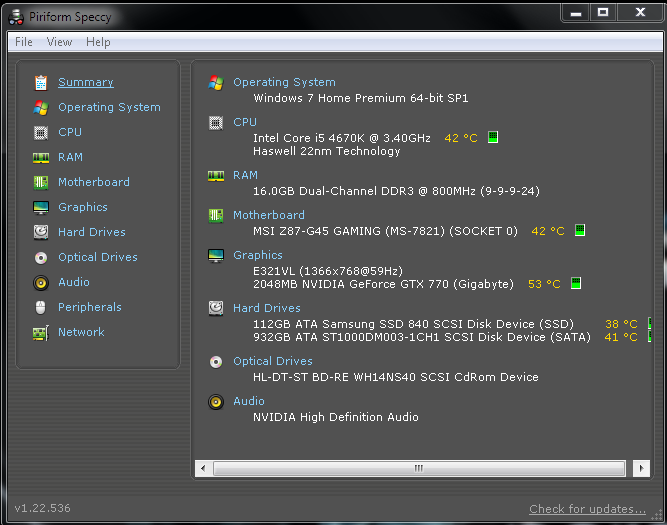This screenshot has height=525, width=667.
Task: Click the Piriform Speccy title bar app icon
Action: click(x=16, y=17)
